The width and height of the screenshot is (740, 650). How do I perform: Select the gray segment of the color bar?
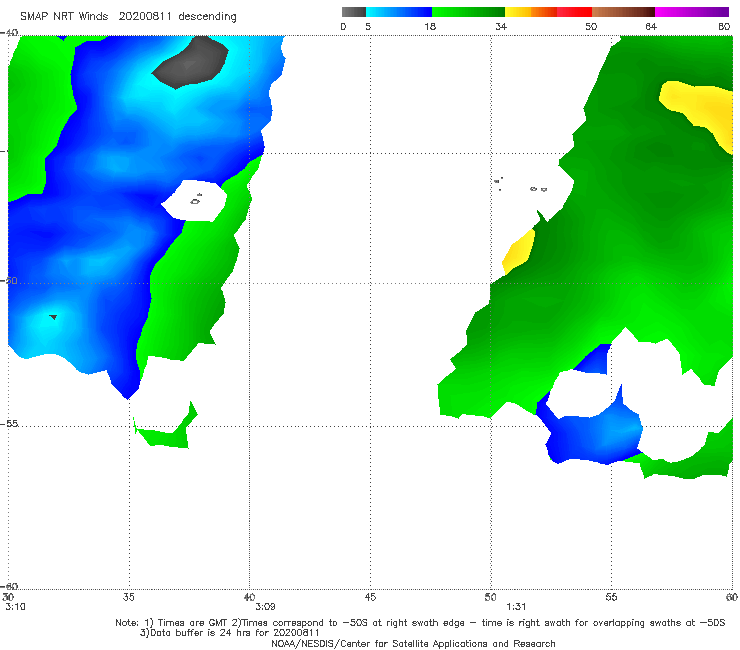[x=354, y=12]
